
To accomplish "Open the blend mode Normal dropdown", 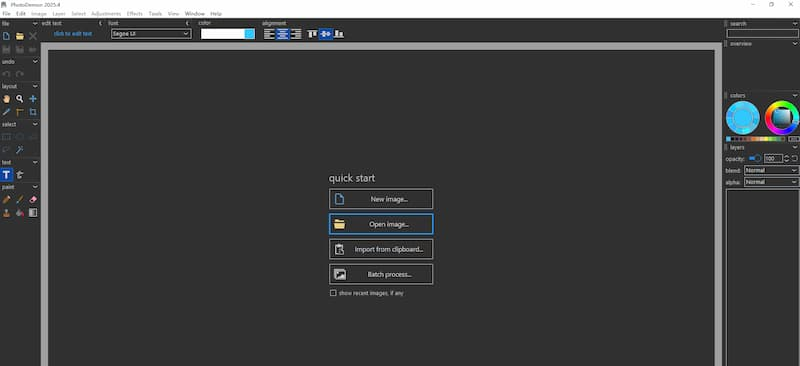I will click(x=771, y=170).
